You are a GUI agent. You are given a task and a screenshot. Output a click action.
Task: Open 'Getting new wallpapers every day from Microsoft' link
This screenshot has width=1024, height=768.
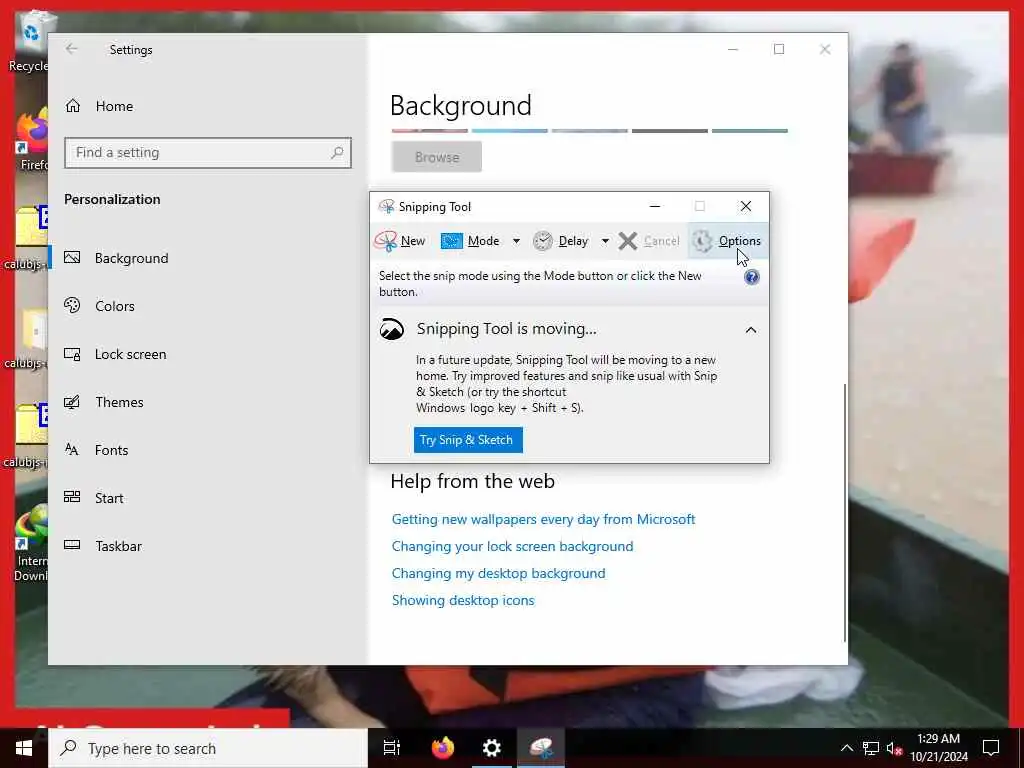543,519
